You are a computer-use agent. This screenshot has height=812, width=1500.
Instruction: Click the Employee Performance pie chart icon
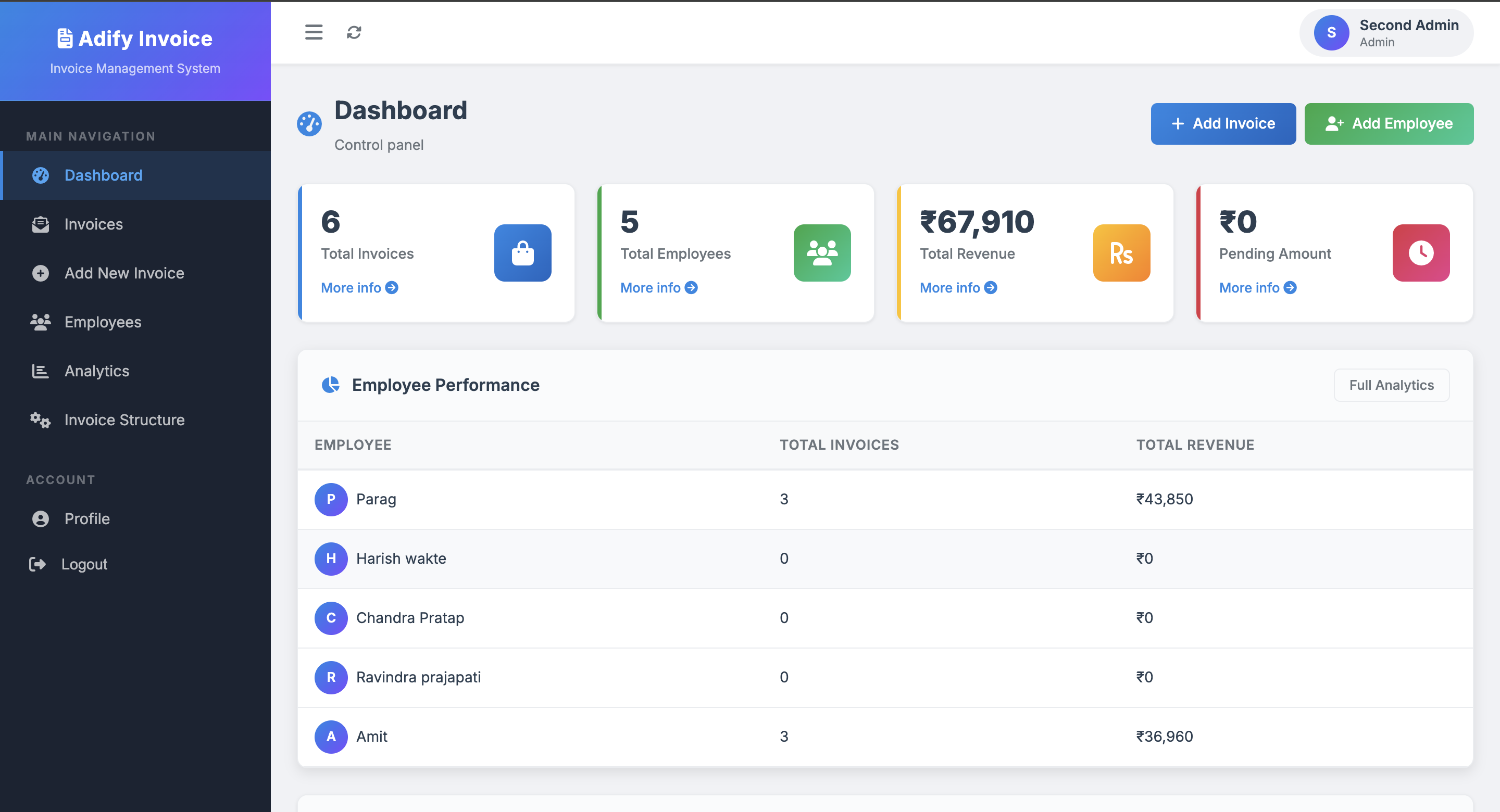[331, 385]
